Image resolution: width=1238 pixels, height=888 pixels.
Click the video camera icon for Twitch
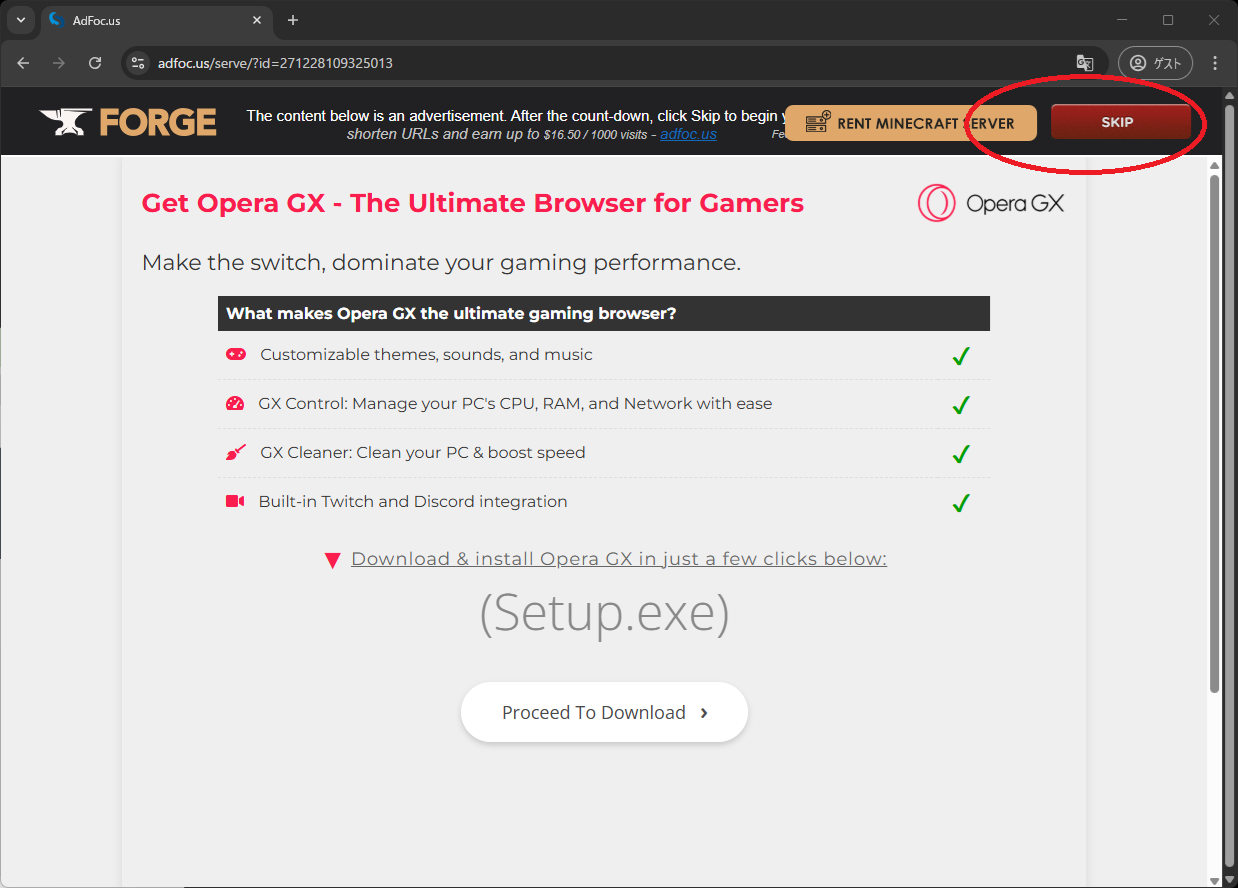235,501
